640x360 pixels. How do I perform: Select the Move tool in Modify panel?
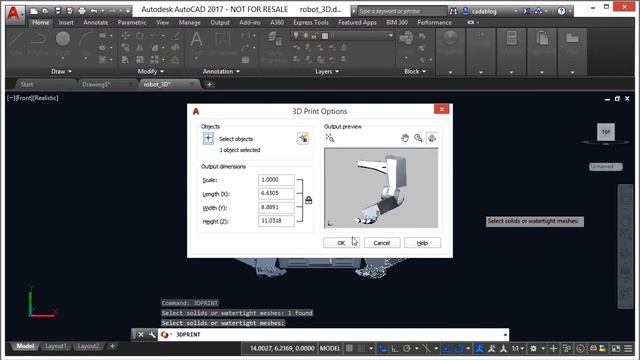pyautogui.click(x=125, y=36)
